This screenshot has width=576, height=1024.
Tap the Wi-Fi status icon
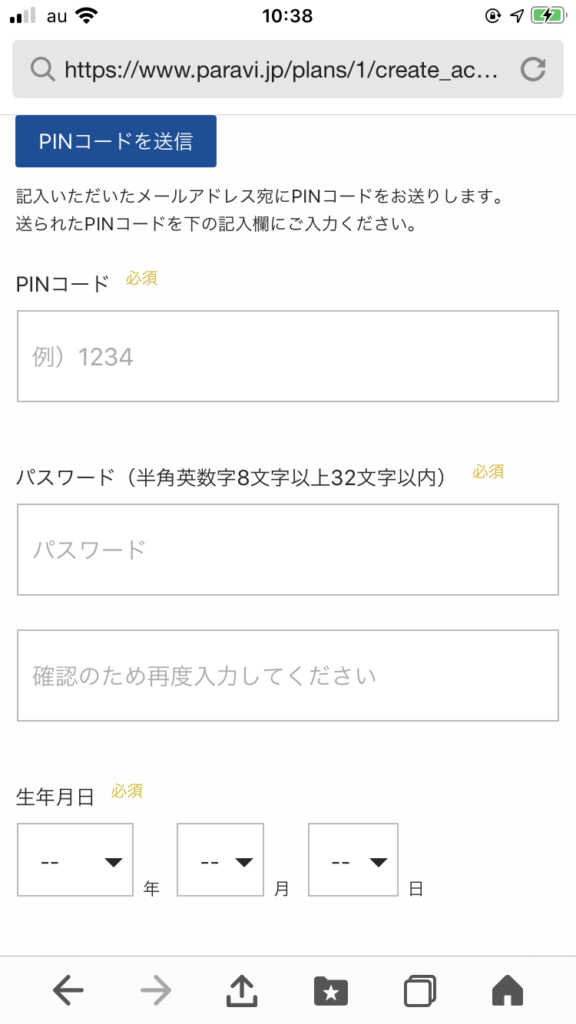86,16
